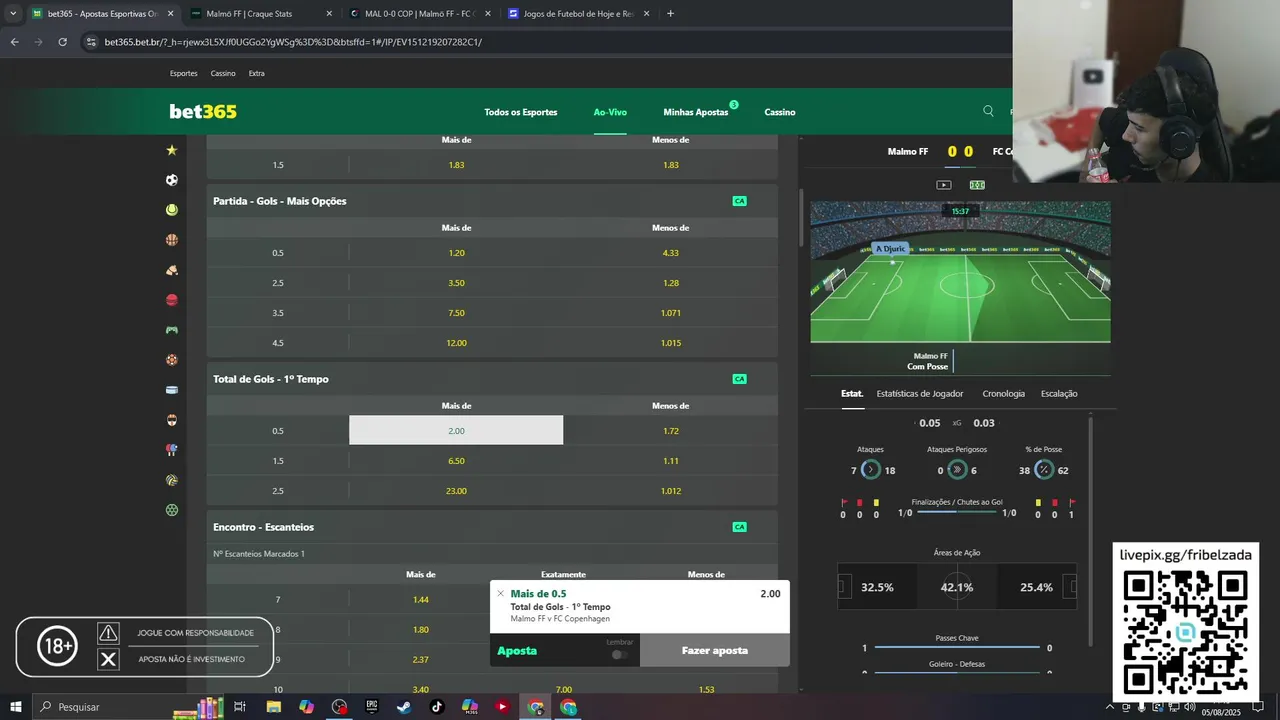This screenshot has height=720, width=1280.
Task: Select ice hockey puck icon in sidebar
Action: pos(172,390)
